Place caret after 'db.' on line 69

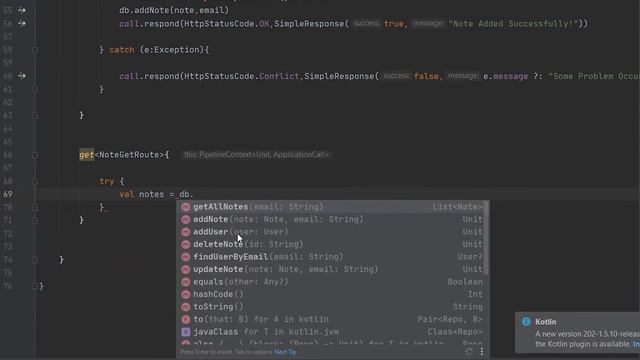(x=194, y=194)
